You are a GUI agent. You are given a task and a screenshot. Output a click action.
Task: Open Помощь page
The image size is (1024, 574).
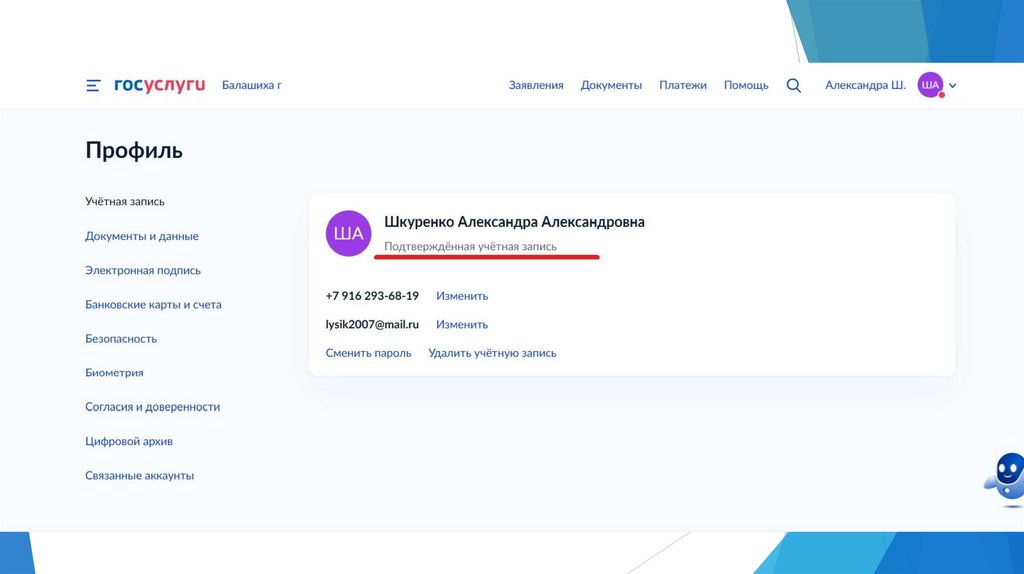[x=746, y=86]
